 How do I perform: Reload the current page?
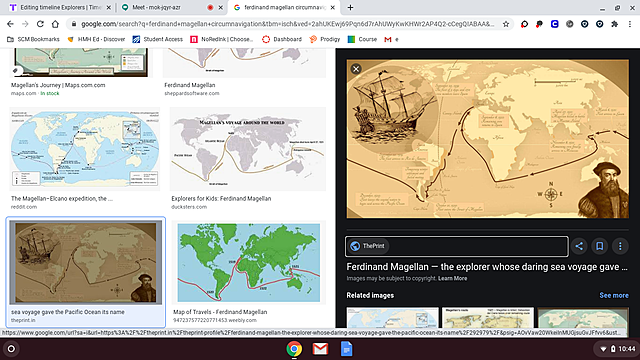pyautogui.click(x=40, y=24)
